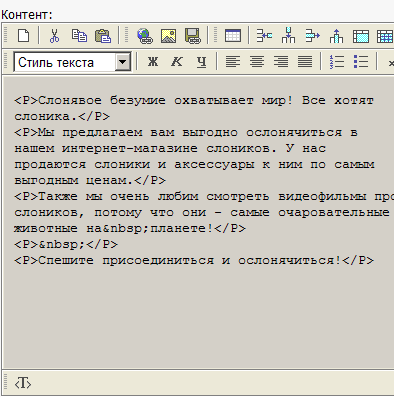Screen dimensions: 394x397
Task: Click the line '<P>&nbsp;</P>'
Action: point(66,244)
